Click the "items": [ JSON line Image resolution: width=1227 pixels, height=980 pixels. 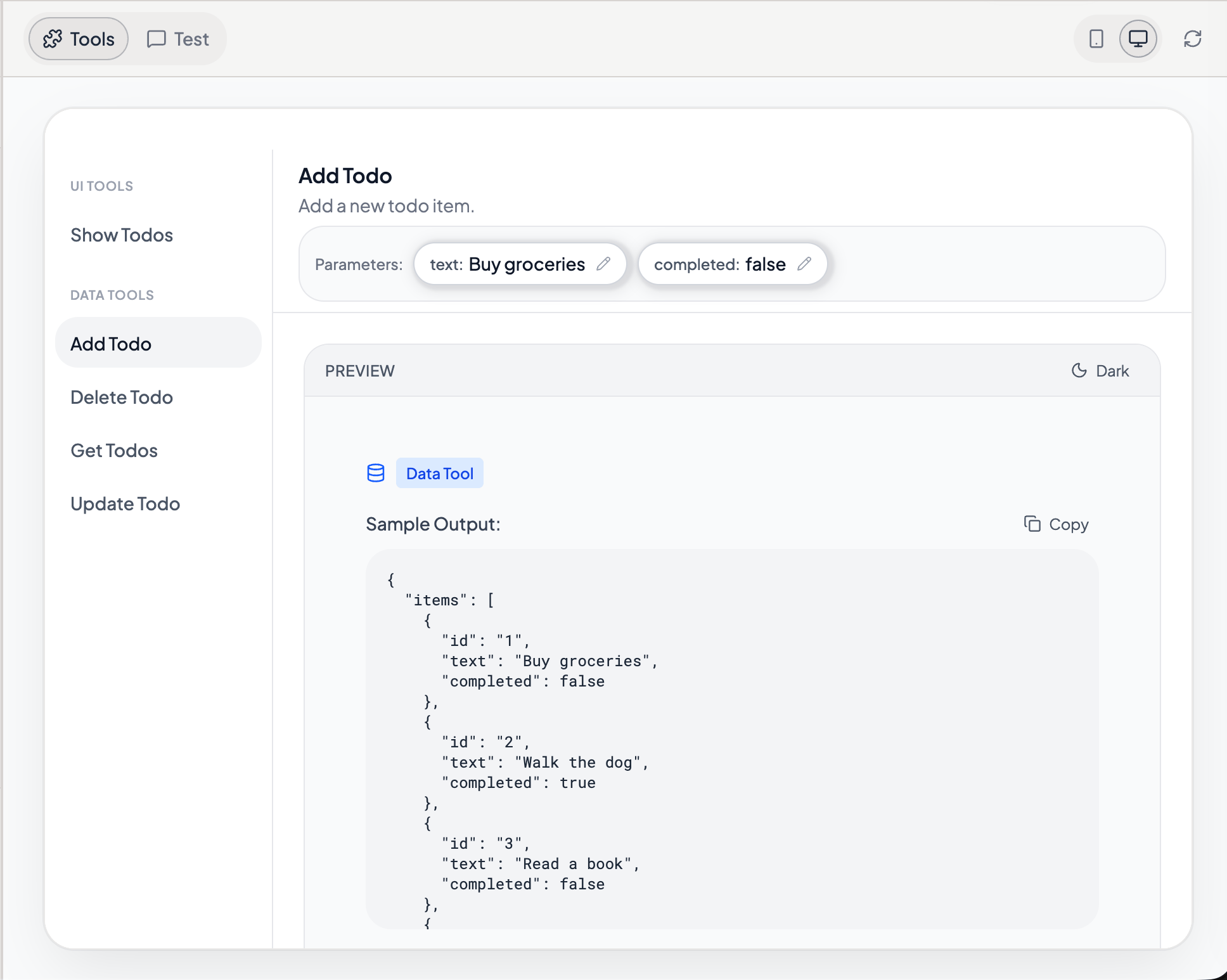tap(450, 600)
